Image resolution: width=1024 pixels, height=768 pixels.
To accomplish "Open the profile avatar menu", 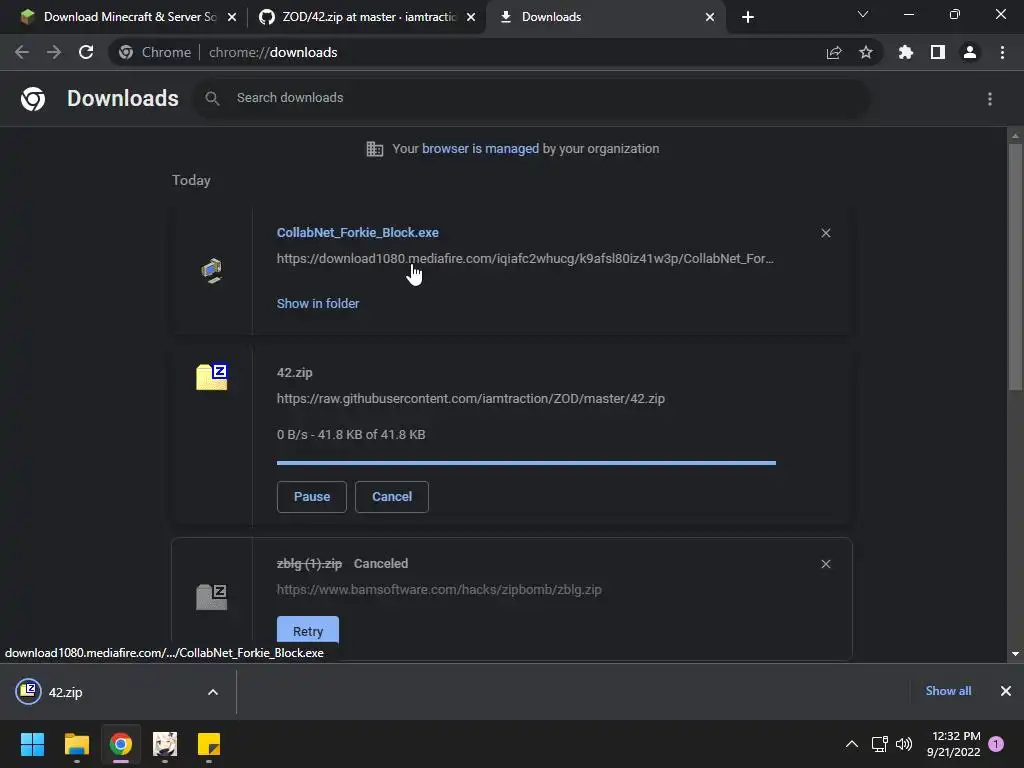I will coord(970,52).
